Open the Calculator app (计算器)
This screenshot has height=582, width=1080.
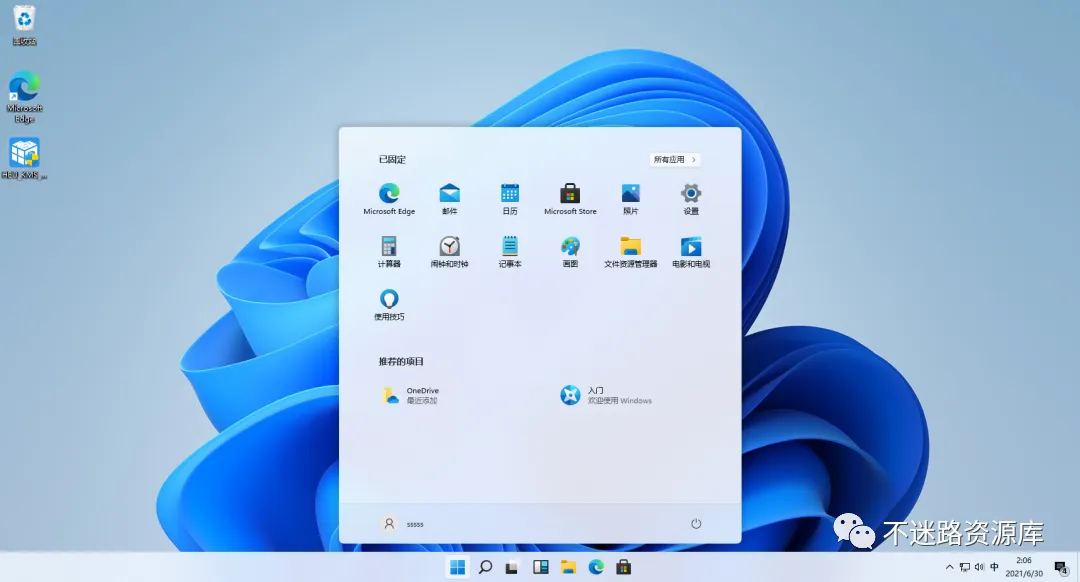pyautogui.click(x=389, y=251)
